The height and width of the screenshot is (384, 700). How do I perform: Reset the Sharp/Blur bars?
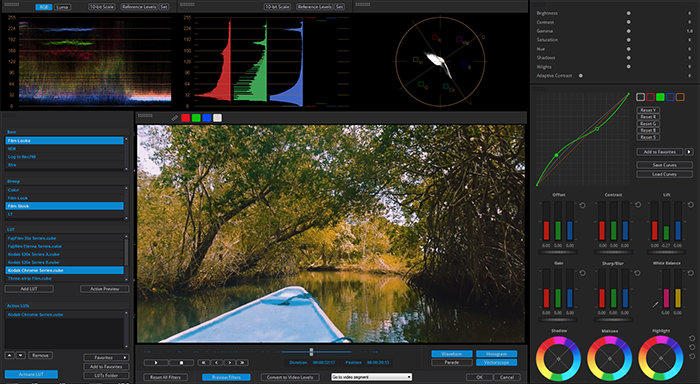click(638, 273)
